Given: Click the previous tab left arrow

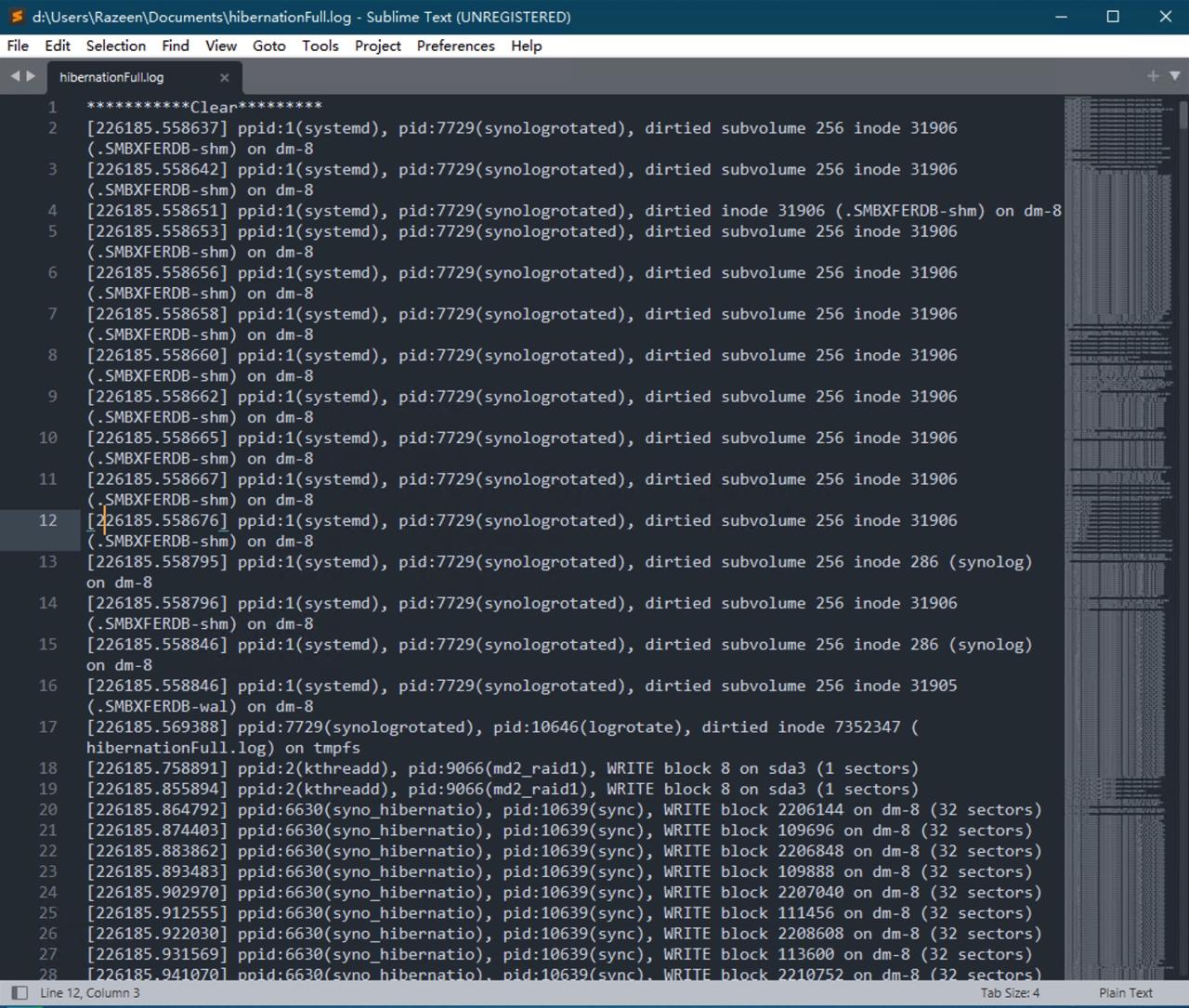Looking at the screenshot, I should click(15, 76).
